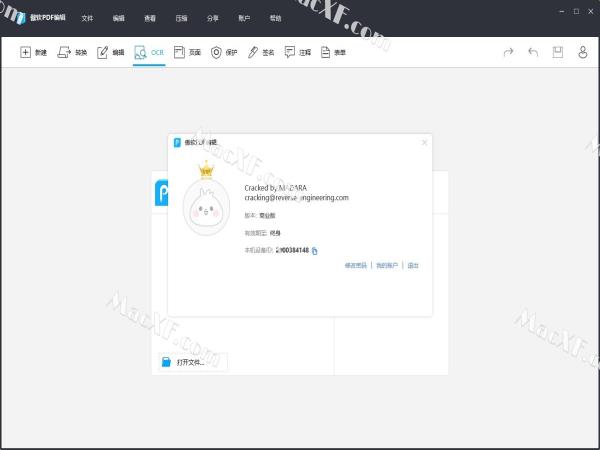Screen dimensions: 600x450
Task: Open the 转换 (Convert) tool in toolbar
Action: (x=72, y=52)
